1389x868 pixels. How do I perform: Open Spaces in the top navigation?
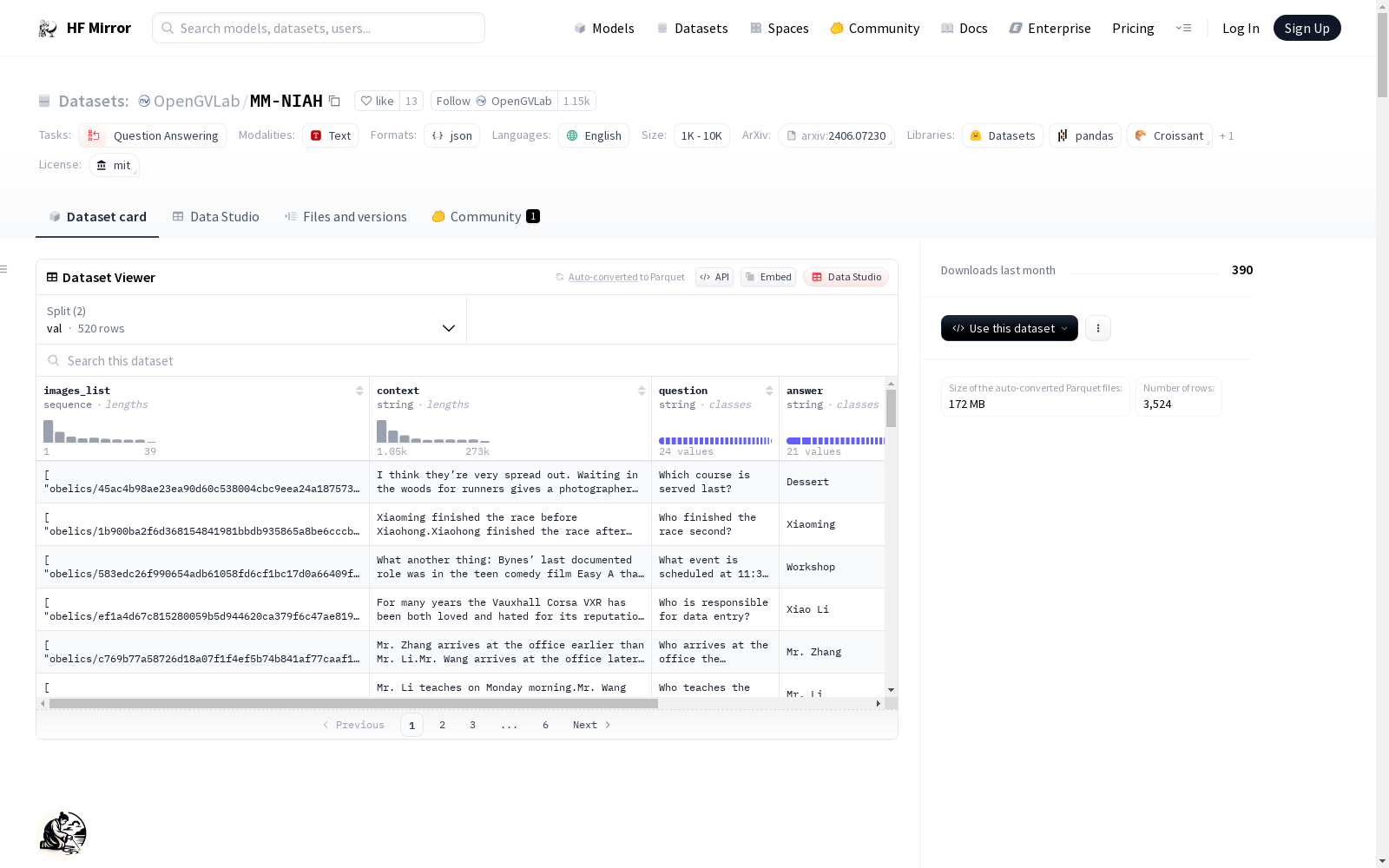[x=780, y=28]
